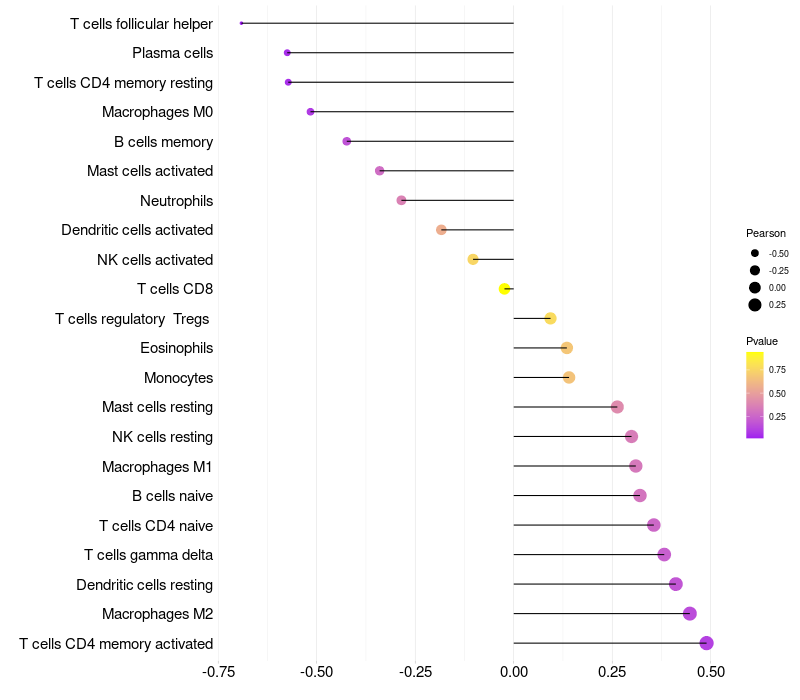Select the Plasma cells lollipop dot

click(287, 52)
